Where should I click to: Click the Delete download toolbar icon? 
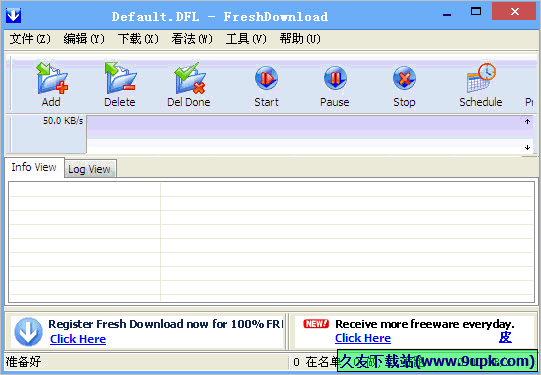coord(120,78)
